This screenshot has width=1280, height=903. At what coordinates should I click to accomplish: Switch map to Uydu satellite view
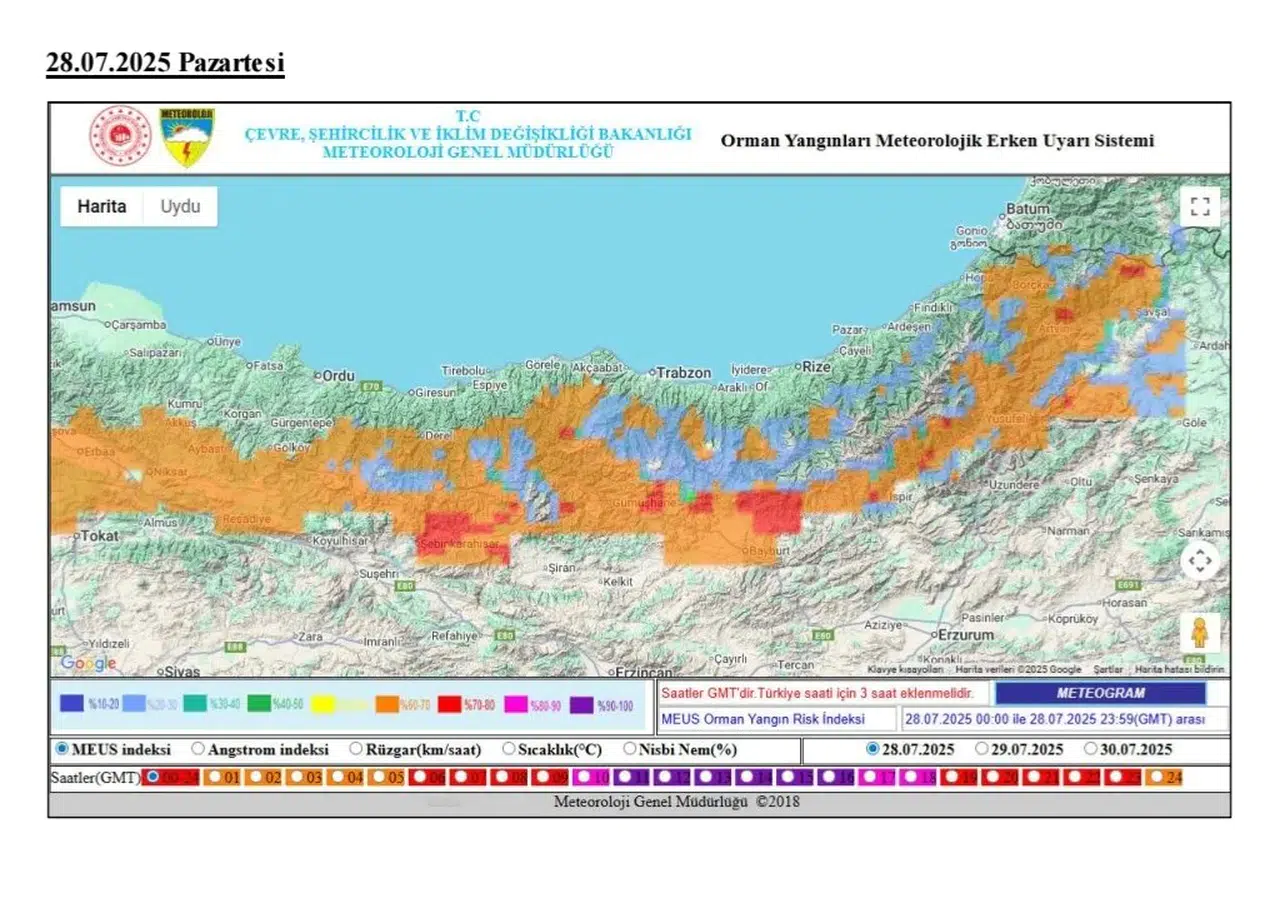pyautogui.click(x=181, y=207)
